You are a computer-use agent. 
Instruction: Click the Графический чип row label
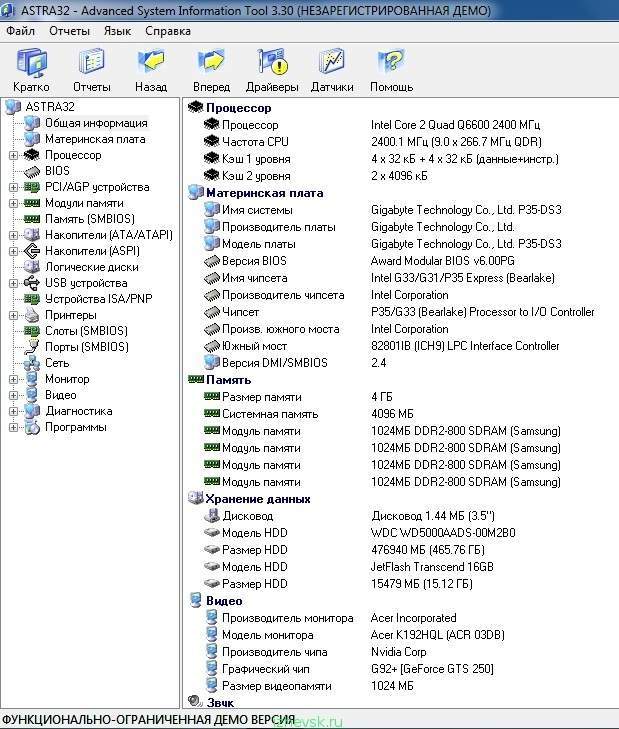pyautogui.click(x=266, y=669)
